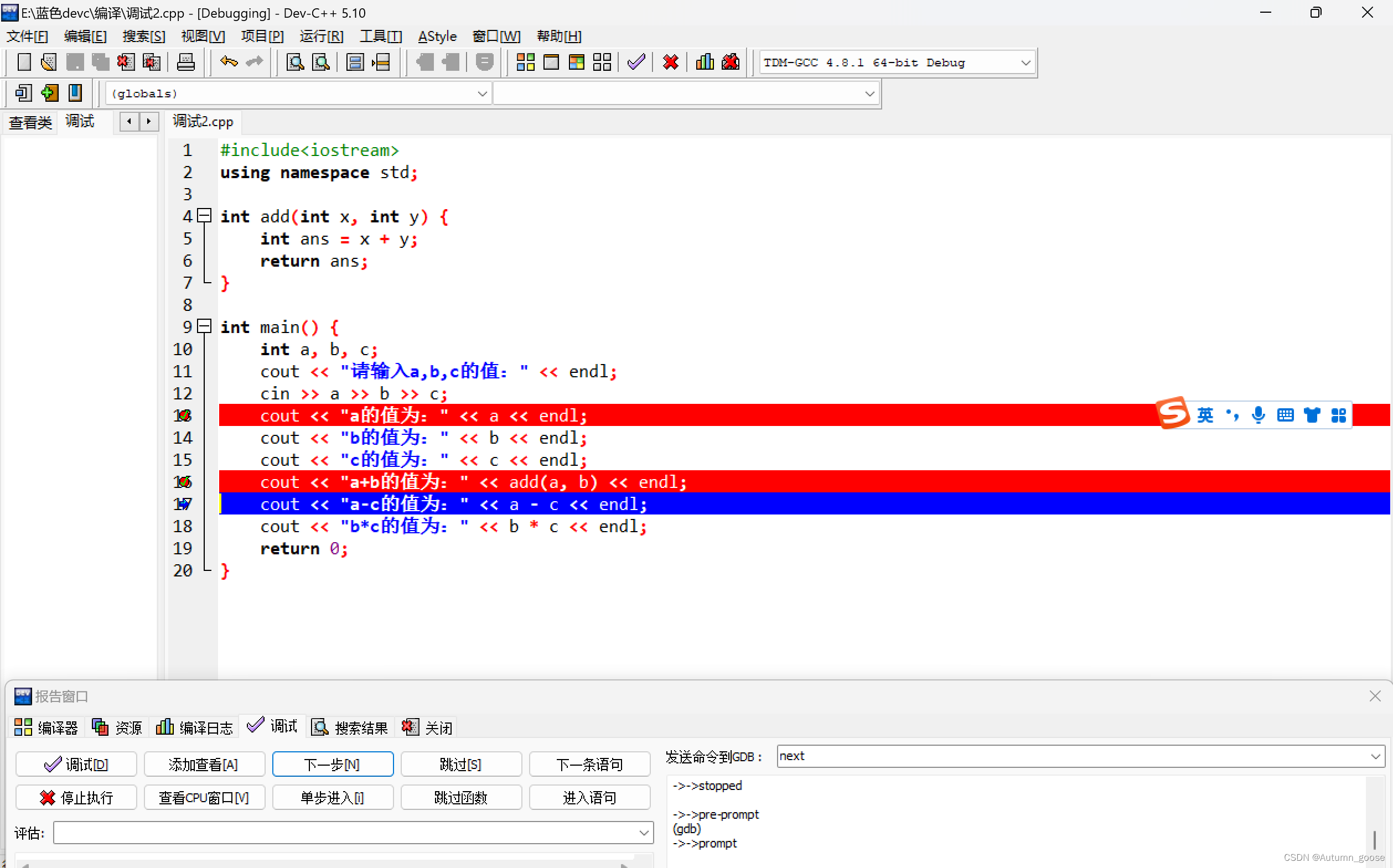The image size is (1393, 868).
Task: Click the Compile grid icon in the toolbar
Action: coord(525,62)
